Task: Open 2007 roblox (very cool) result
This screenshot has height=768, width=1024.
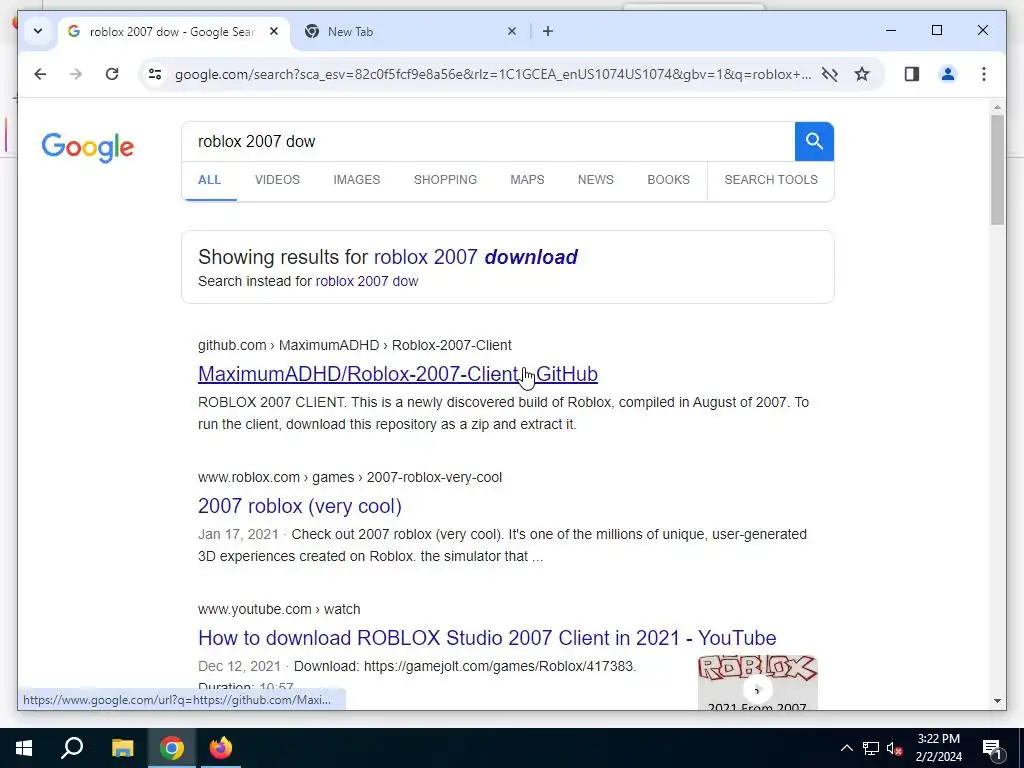Action: [x=299, y=506]
